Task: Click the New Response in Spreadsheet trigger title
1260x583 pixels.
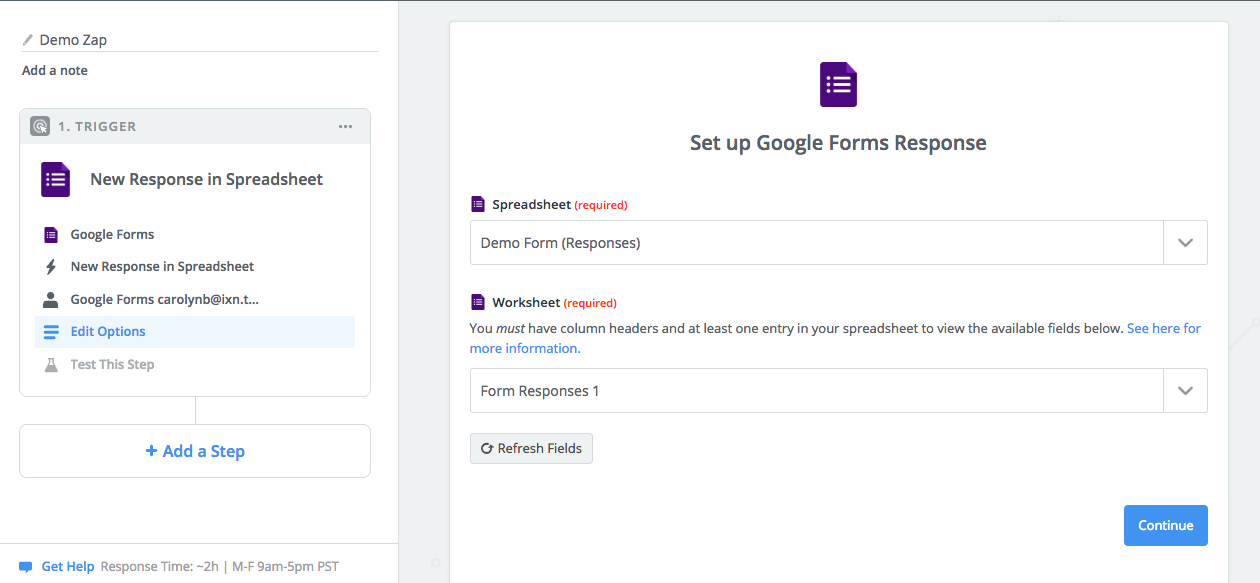Action: (207, 180)
